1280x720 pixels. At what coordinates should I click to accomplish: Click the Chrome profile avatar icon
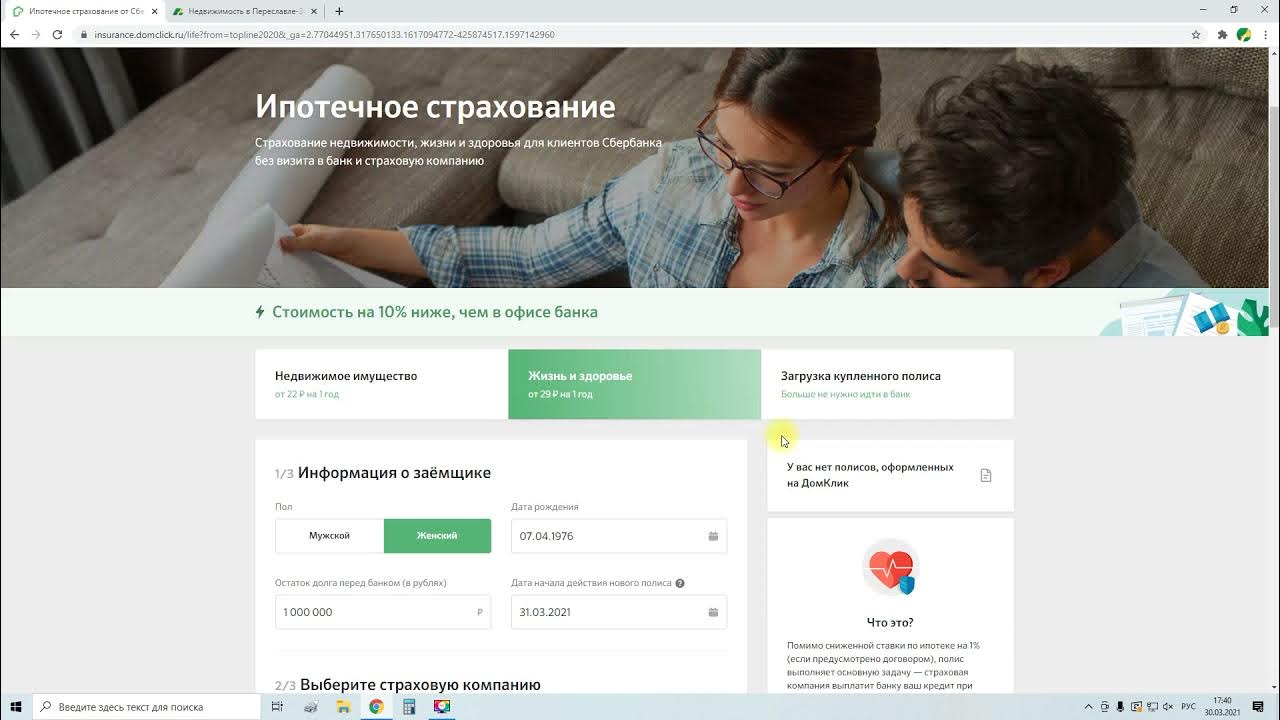(x=1244, y=34)
